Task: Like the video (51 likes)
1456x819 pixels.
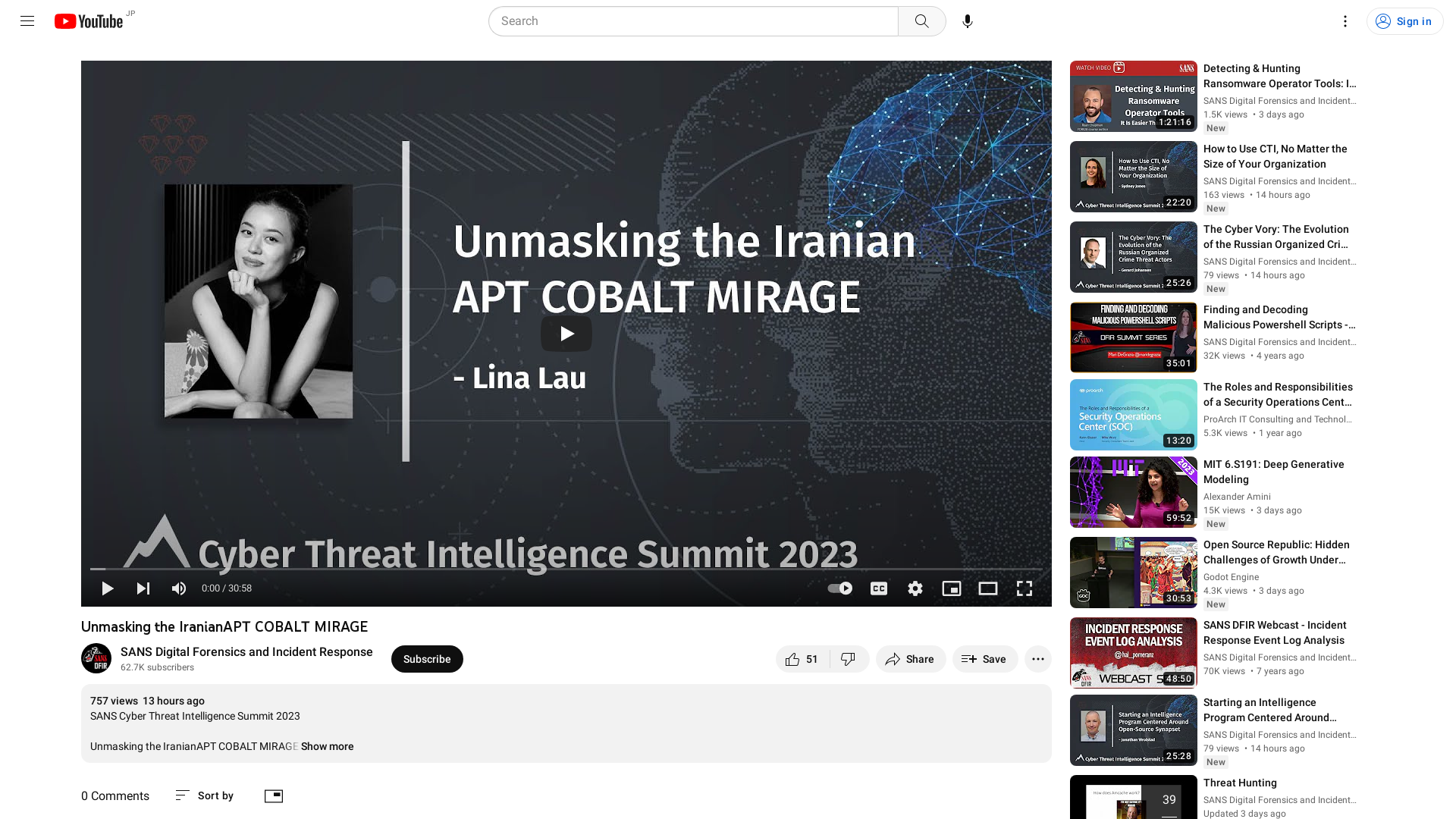Action: [x=803, y=659]
